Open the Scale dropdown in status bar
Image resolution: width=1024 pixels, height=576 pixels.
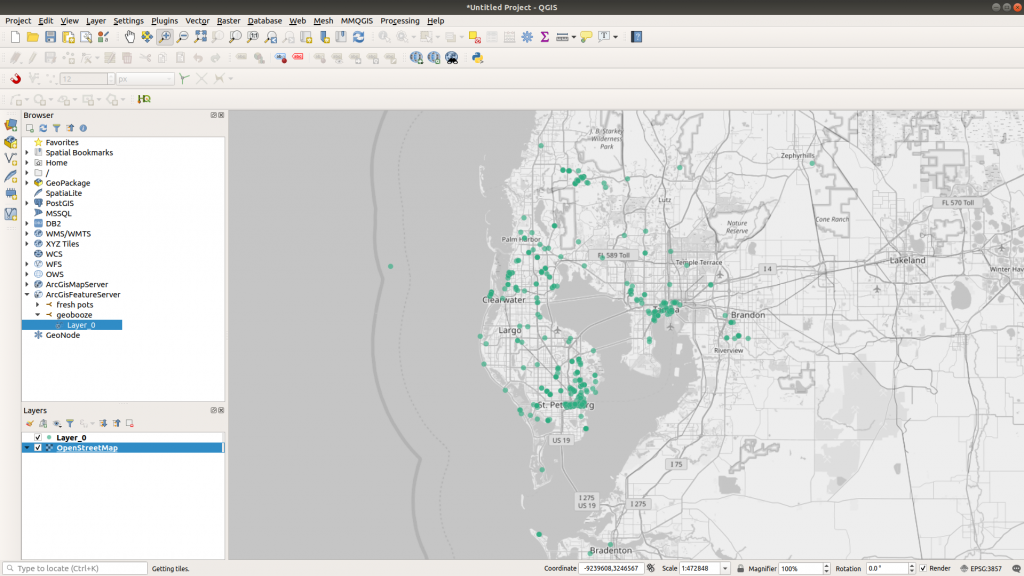coord(725,569)
